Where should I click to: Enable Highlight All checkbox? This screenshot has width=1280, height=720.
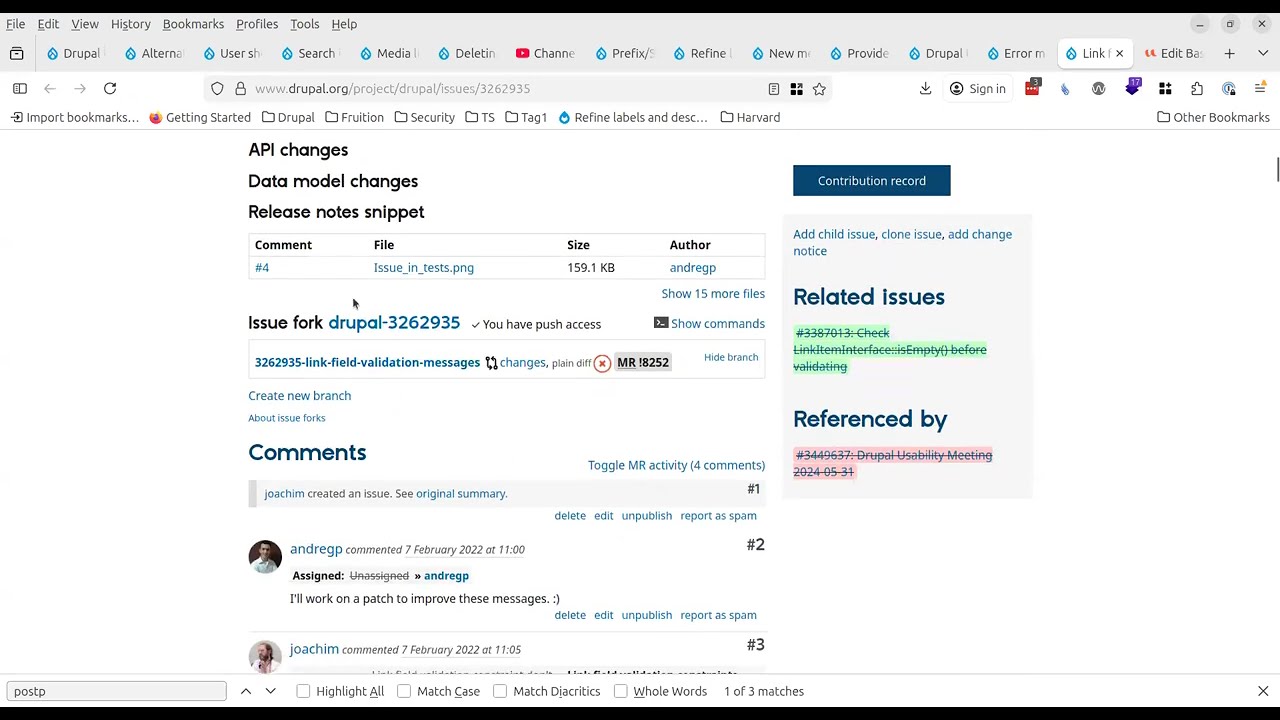click(303, 691)
